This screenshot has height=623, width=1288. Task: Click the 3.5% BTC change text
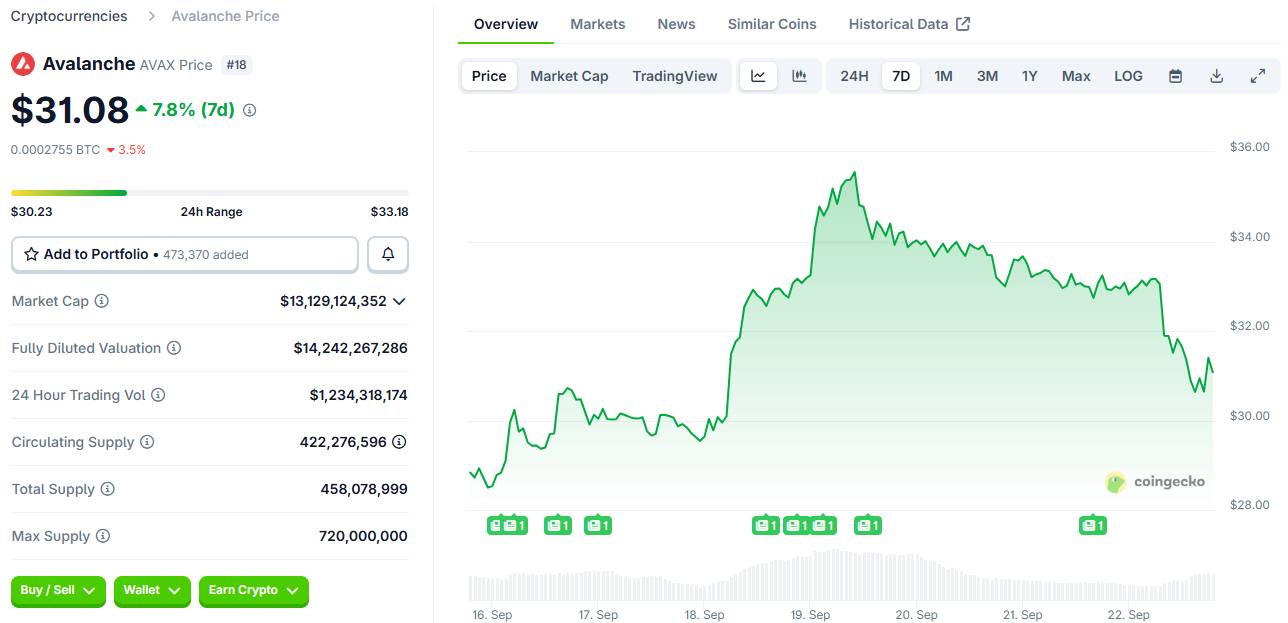click(x=132, y=150)
